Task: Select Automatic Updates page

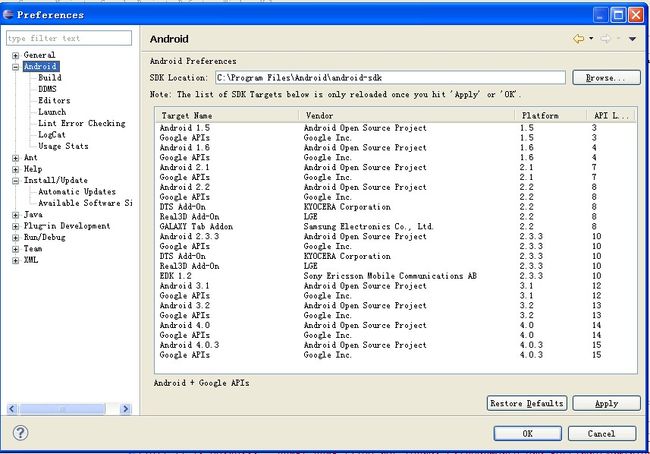Action: point(77,192)
